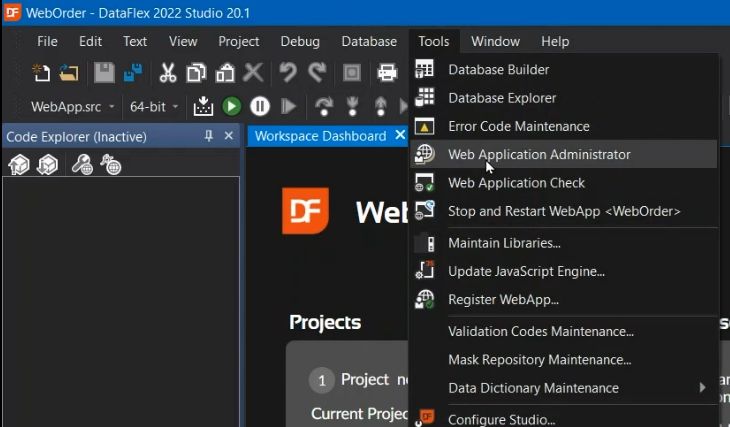
Task: Click the Save All icon
Action: 133,73
